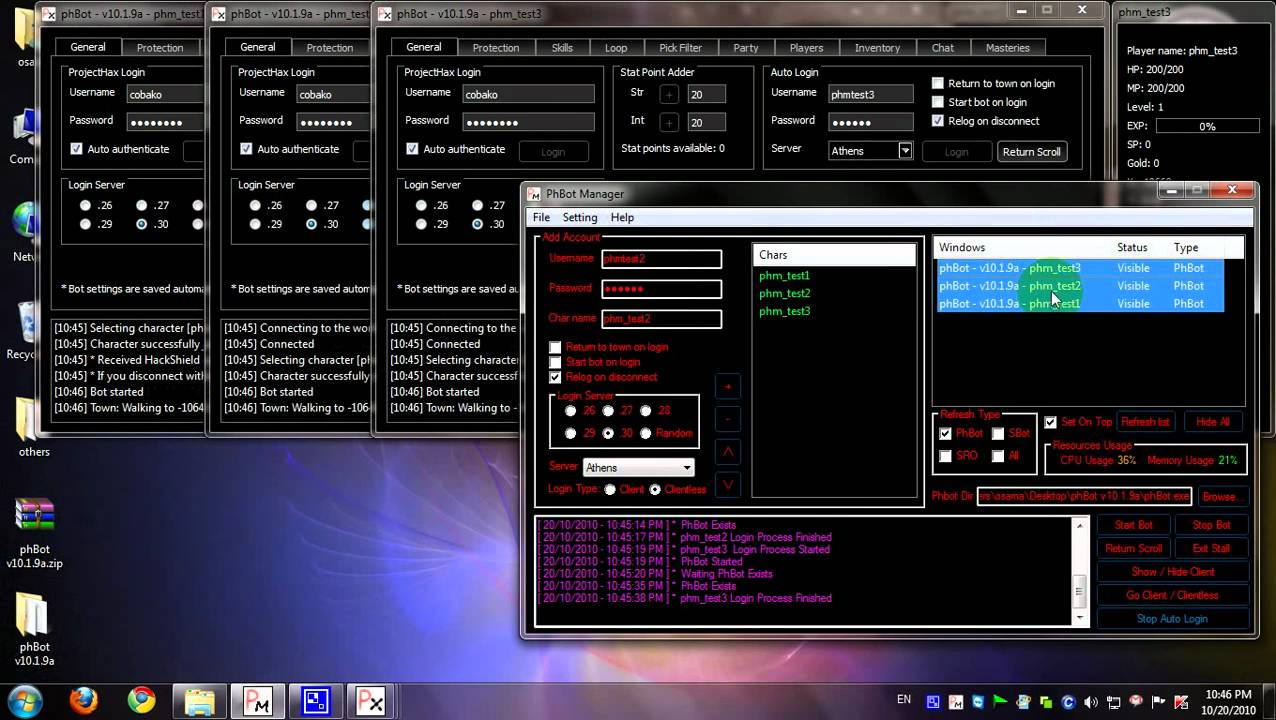Click the Str plus stat button
The width and height of the screenshot is (1276, 720).
(x=669, y=94)
